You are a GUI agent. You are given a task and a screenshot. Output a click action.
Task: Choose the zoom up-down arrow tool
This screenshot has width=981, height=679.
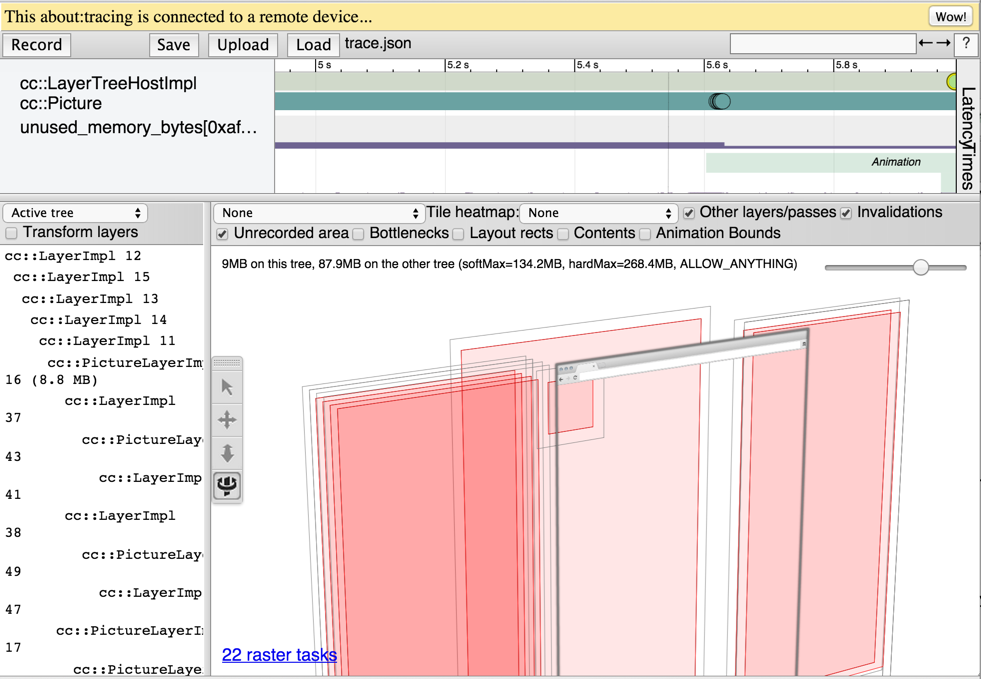point(227,453)
